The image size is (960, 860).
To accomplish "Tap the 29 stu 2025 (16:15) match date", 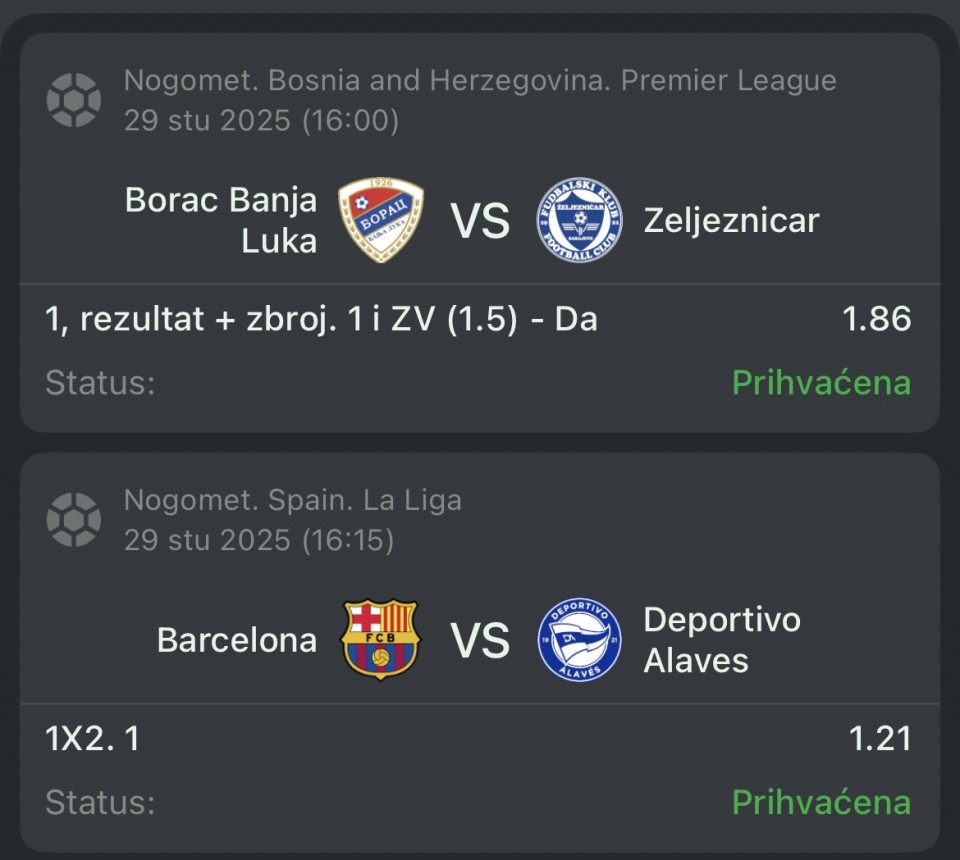I will (x=259, y=541).
